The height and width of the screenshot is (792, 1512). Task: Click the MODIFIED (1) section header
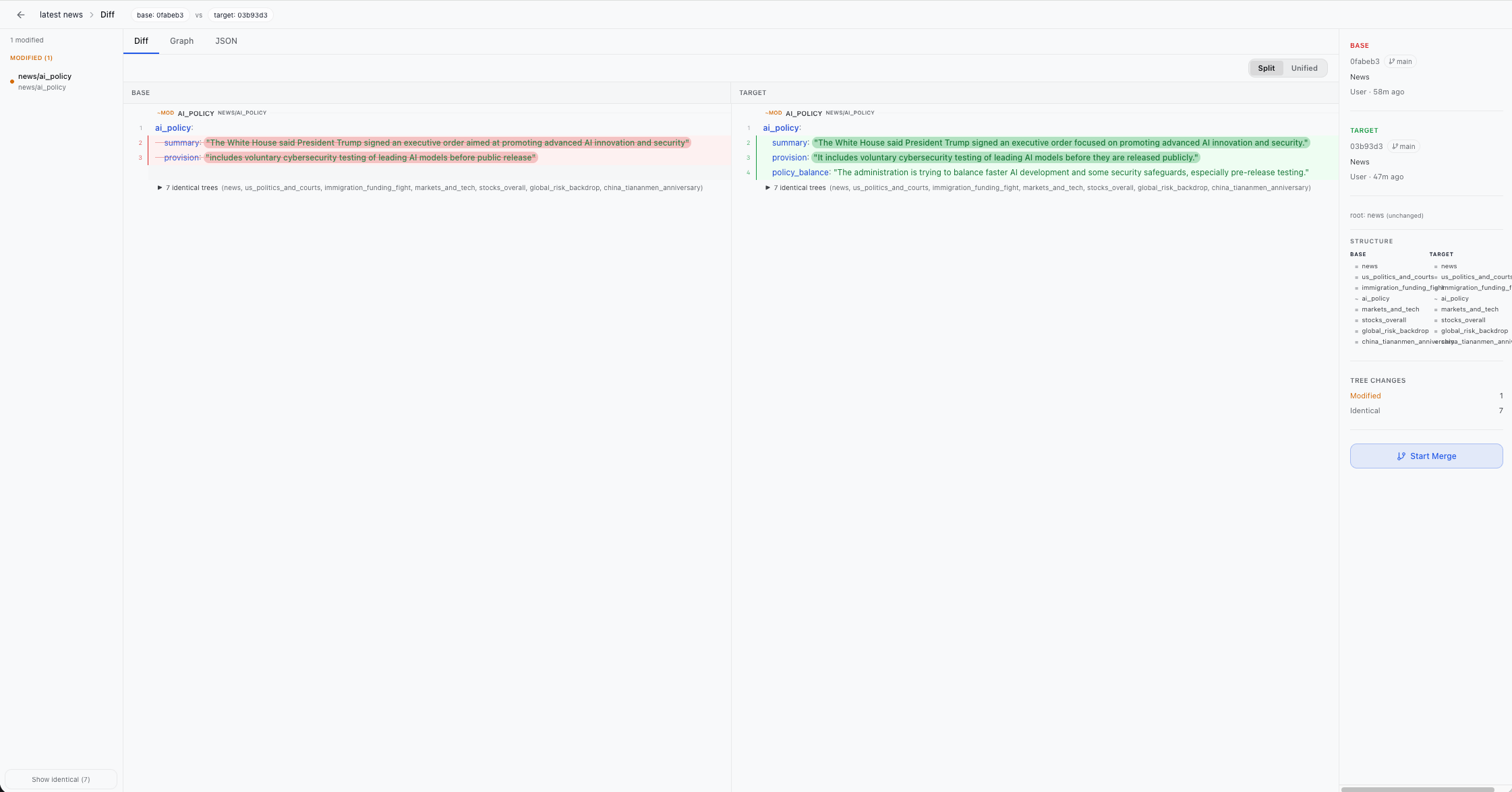pos(31,58)
